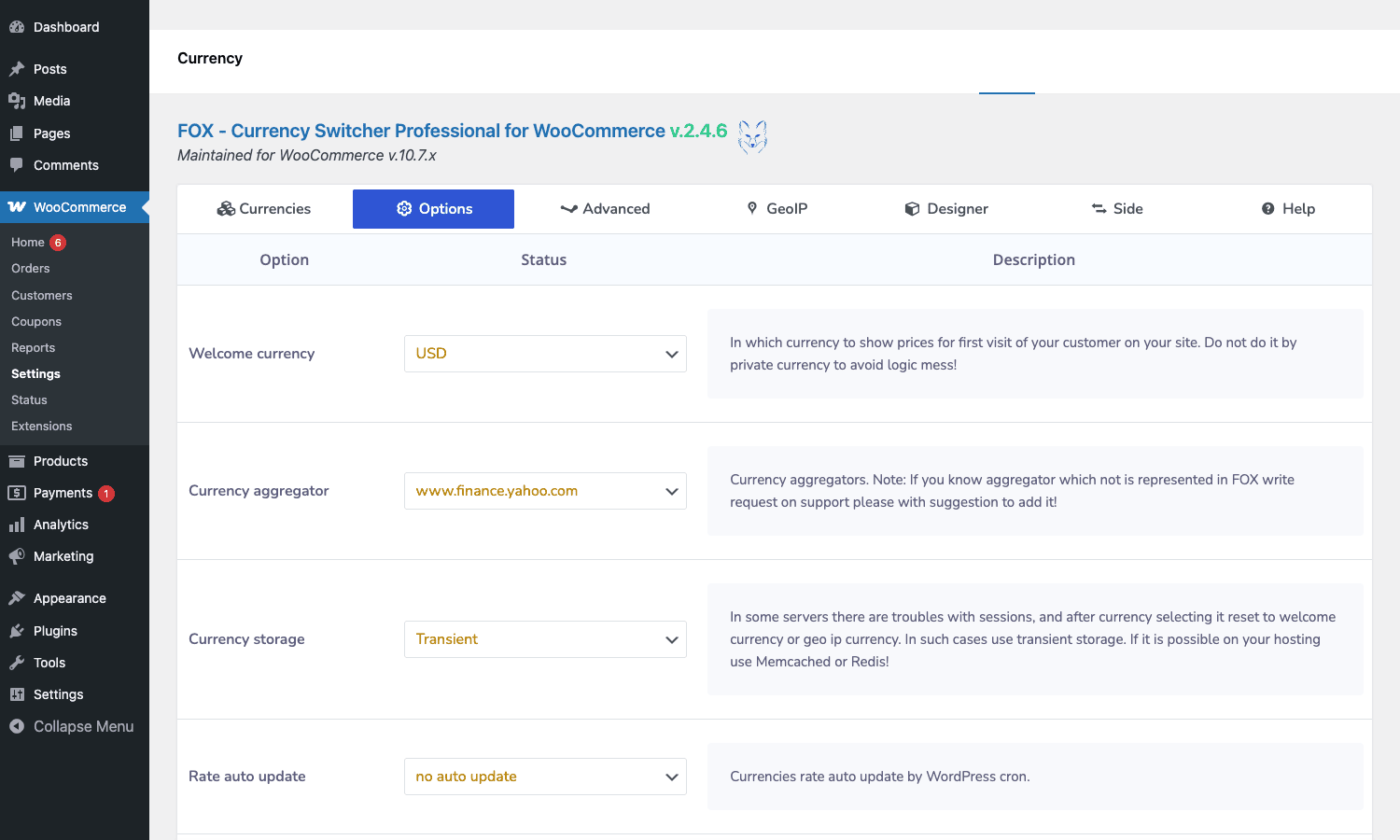Click the Collapse Menu arrow icon
The height and width of the screenshot is (840, 1400).
point(17,726)
